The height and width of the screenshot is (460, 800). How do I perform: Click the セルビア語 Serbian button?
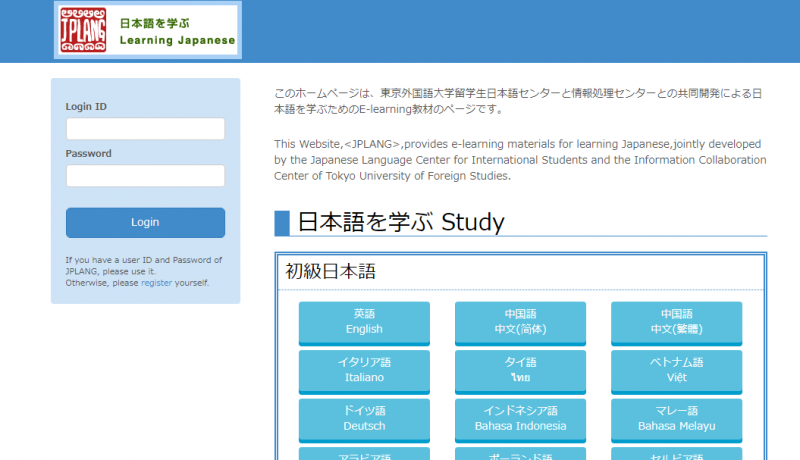pos(676,454)
